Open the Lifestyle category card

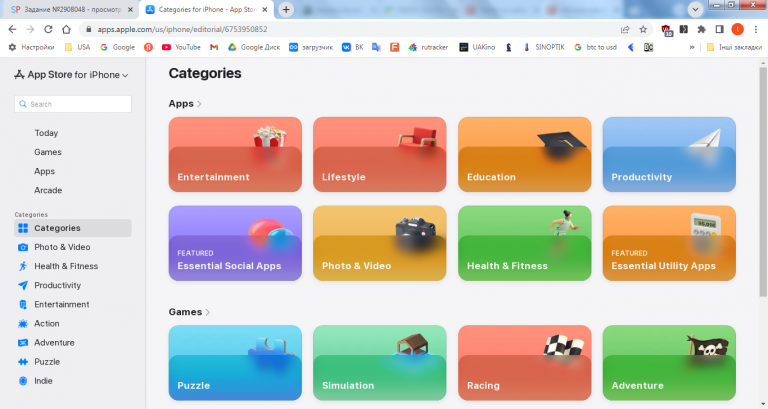380,154
